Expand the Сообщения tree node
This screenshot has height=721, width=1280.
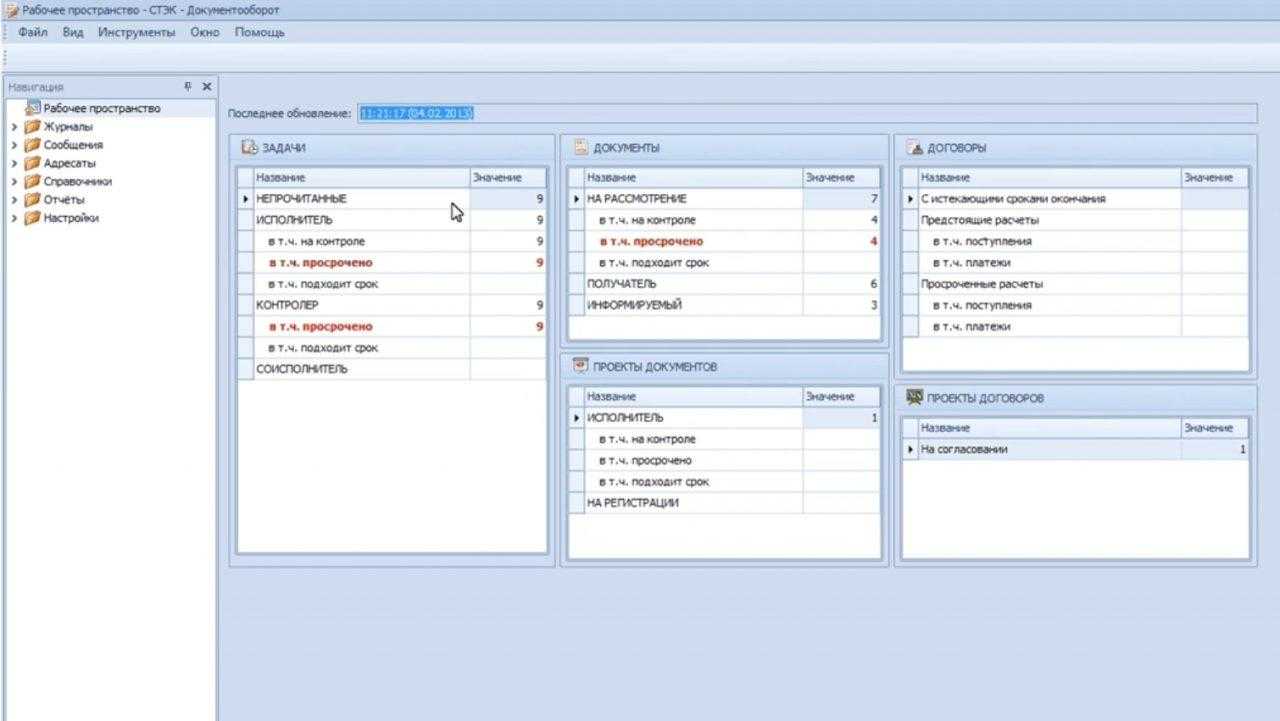(x=14, y=145)
